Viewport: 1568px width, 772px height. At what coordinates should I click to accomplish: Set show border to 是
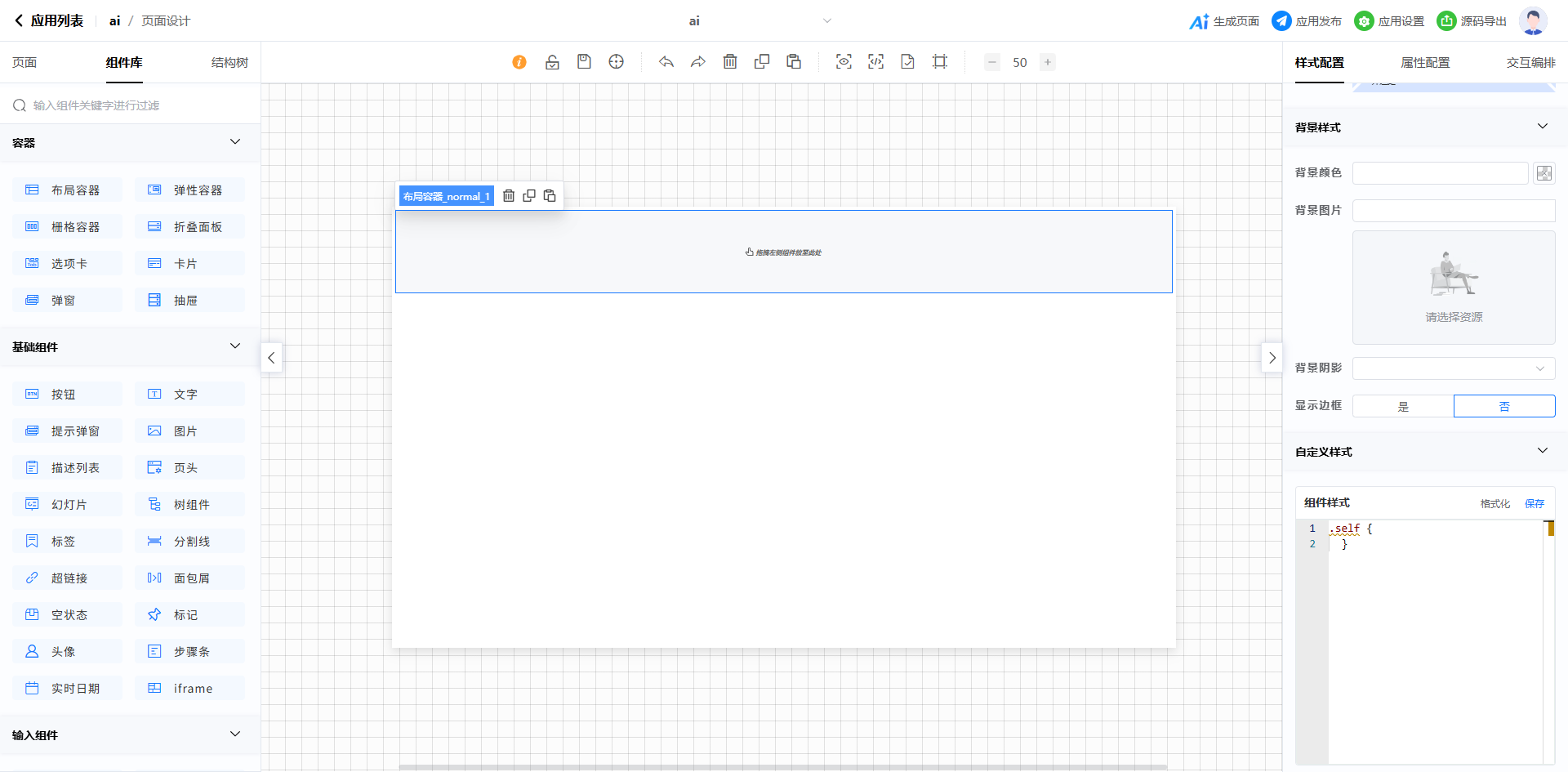coord(1403,406)
